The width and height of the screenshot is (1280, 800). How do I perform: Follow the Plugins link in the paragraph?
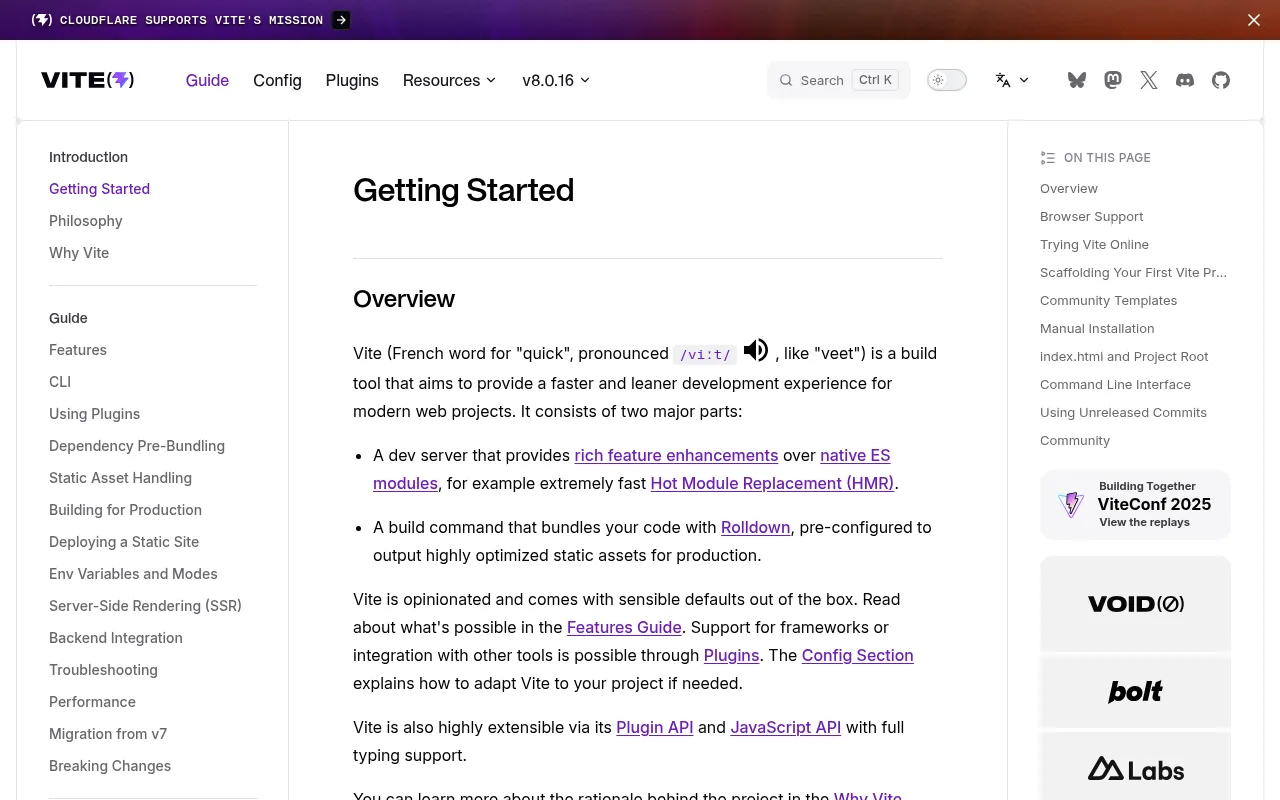point(731,655)
